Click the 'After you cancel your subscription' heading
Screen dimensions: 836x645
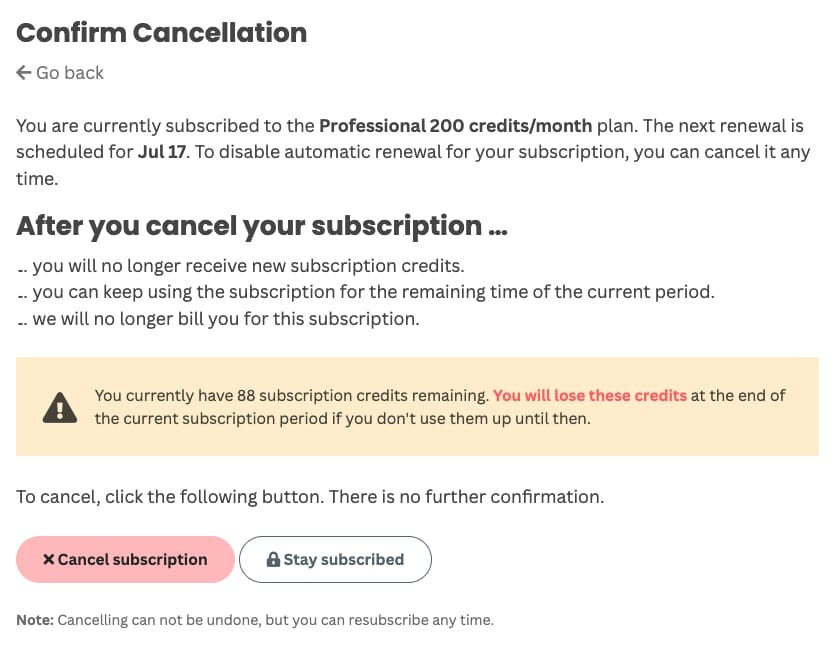pos(262,226)
